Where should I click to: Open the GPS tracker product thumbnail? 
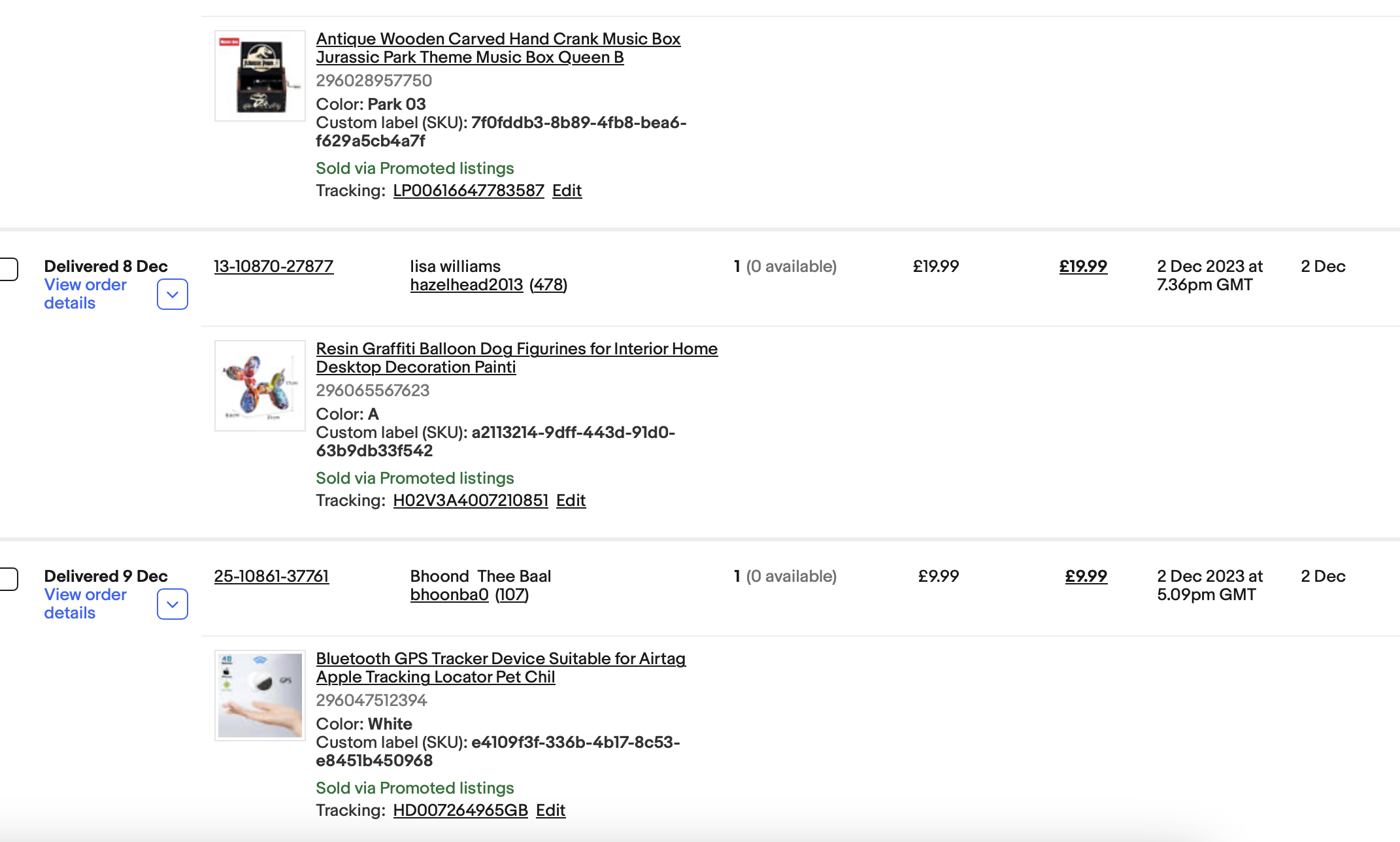[x=260, y=696]
